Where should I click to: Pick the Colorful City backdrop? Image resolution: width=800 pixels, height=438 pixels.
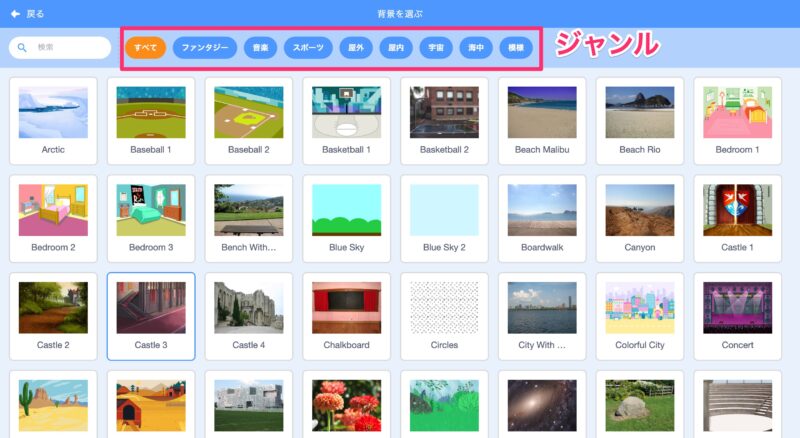coord(640,315)
